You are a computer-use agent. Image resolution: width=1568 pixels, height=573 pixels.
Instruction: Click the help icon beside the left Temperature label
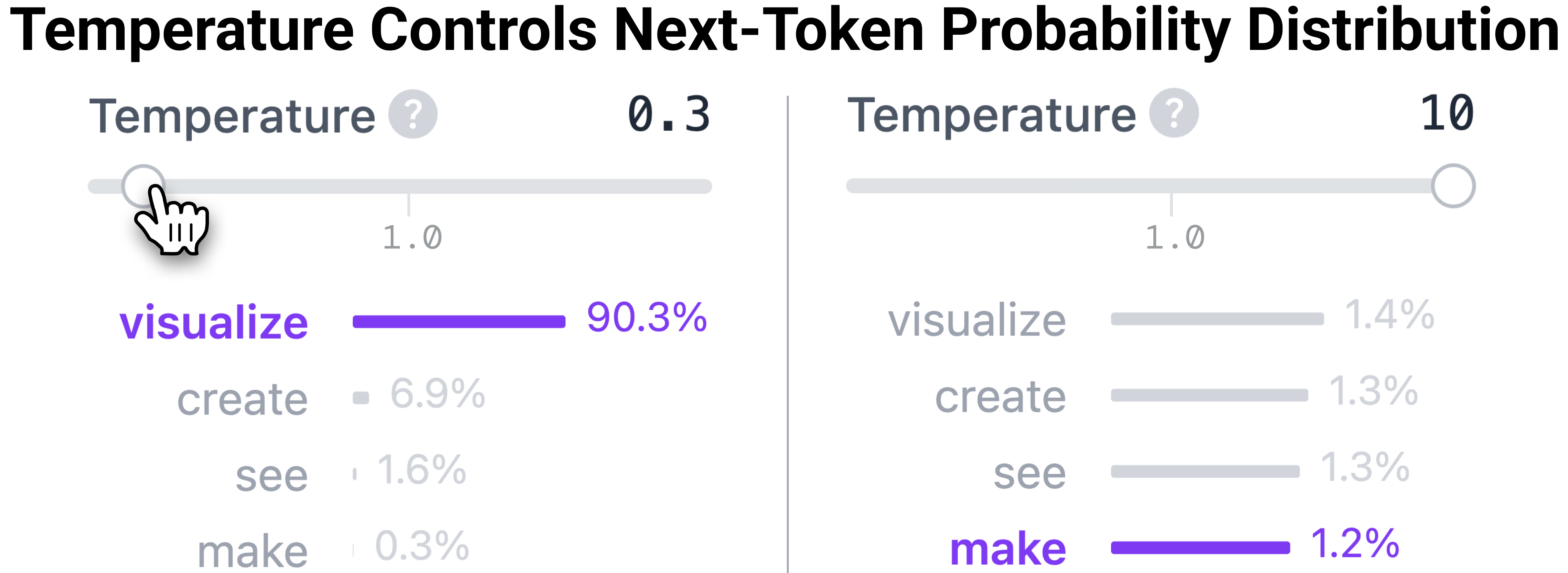point(413,114)
